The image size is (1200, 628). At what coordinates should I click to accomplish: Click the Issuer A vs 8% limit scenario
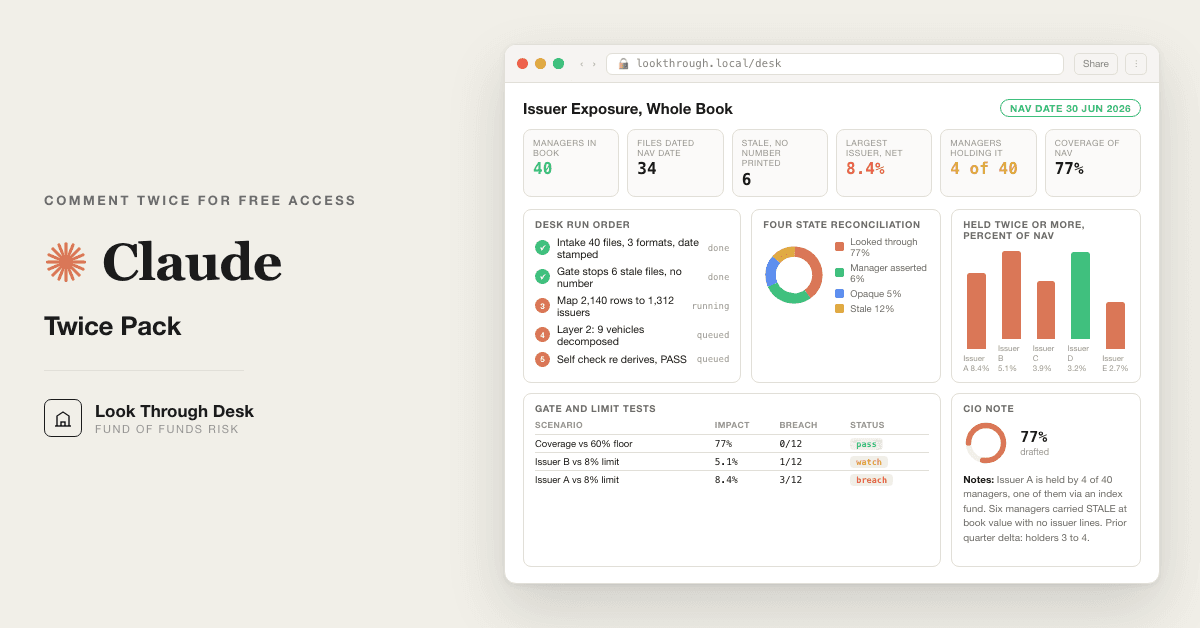(x=577, y=480)
